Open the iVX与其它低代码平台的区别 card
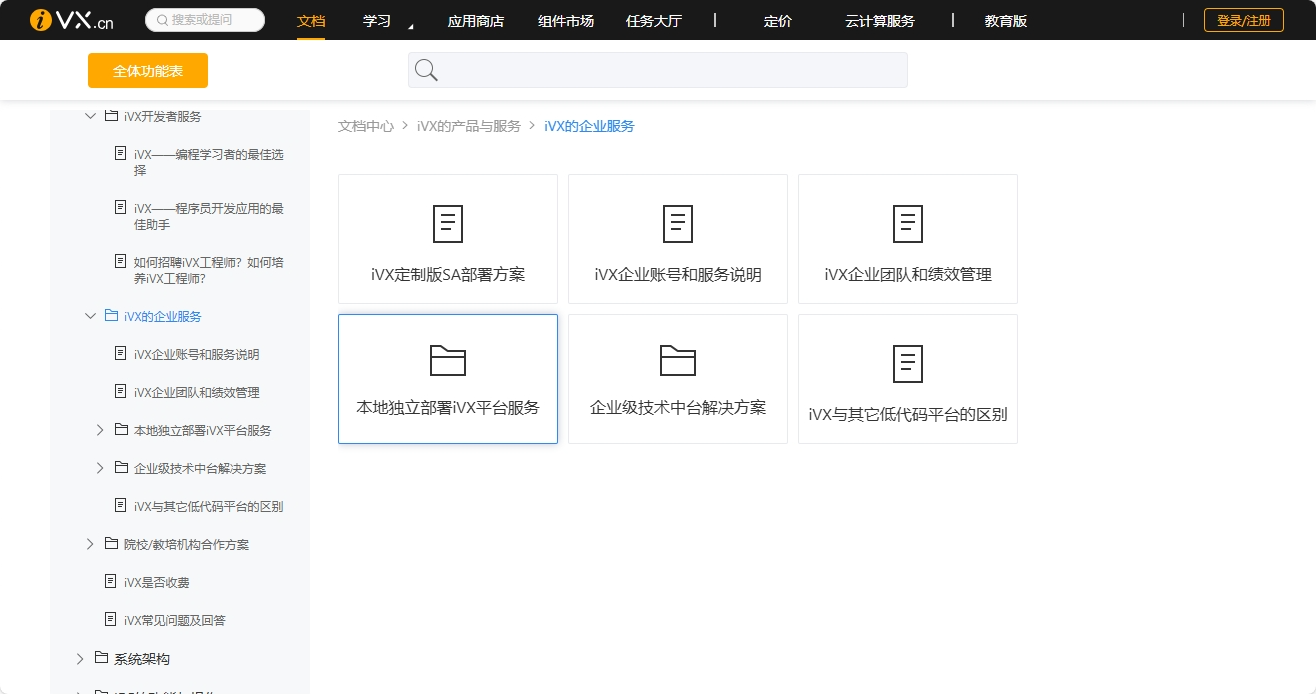 (908, 379)
